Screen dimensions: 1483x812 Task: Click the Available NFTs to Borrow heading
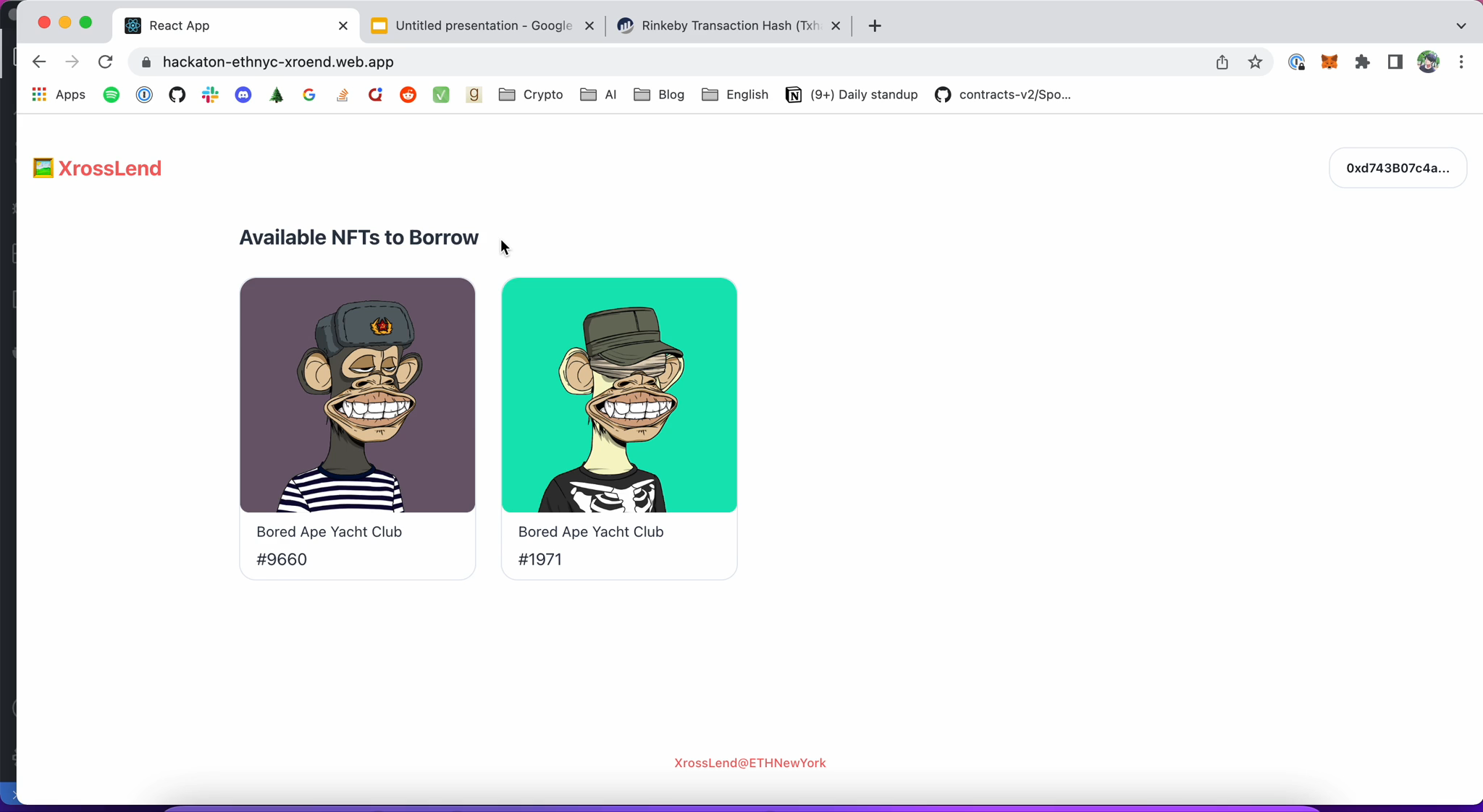click(358, 237)
